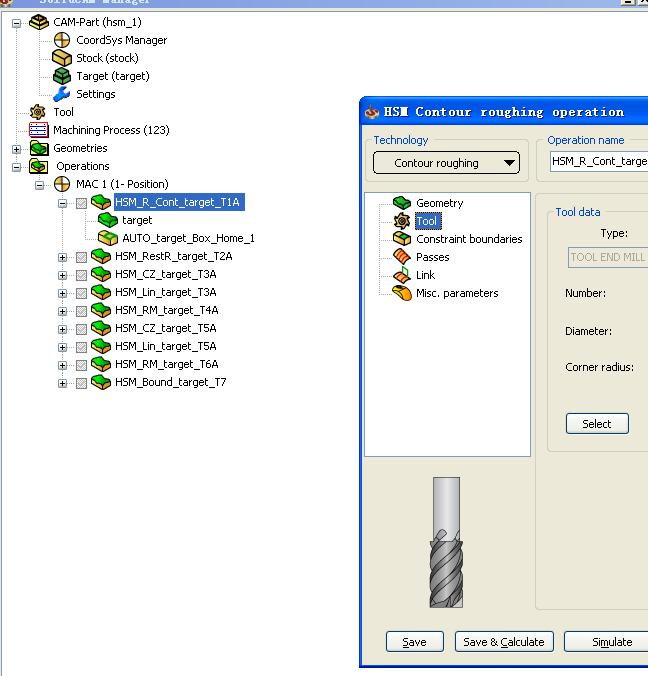Click the HSM_RestR_target_T2A operation icon
This screenshot has width=648, height=676.
pos(101,256)
